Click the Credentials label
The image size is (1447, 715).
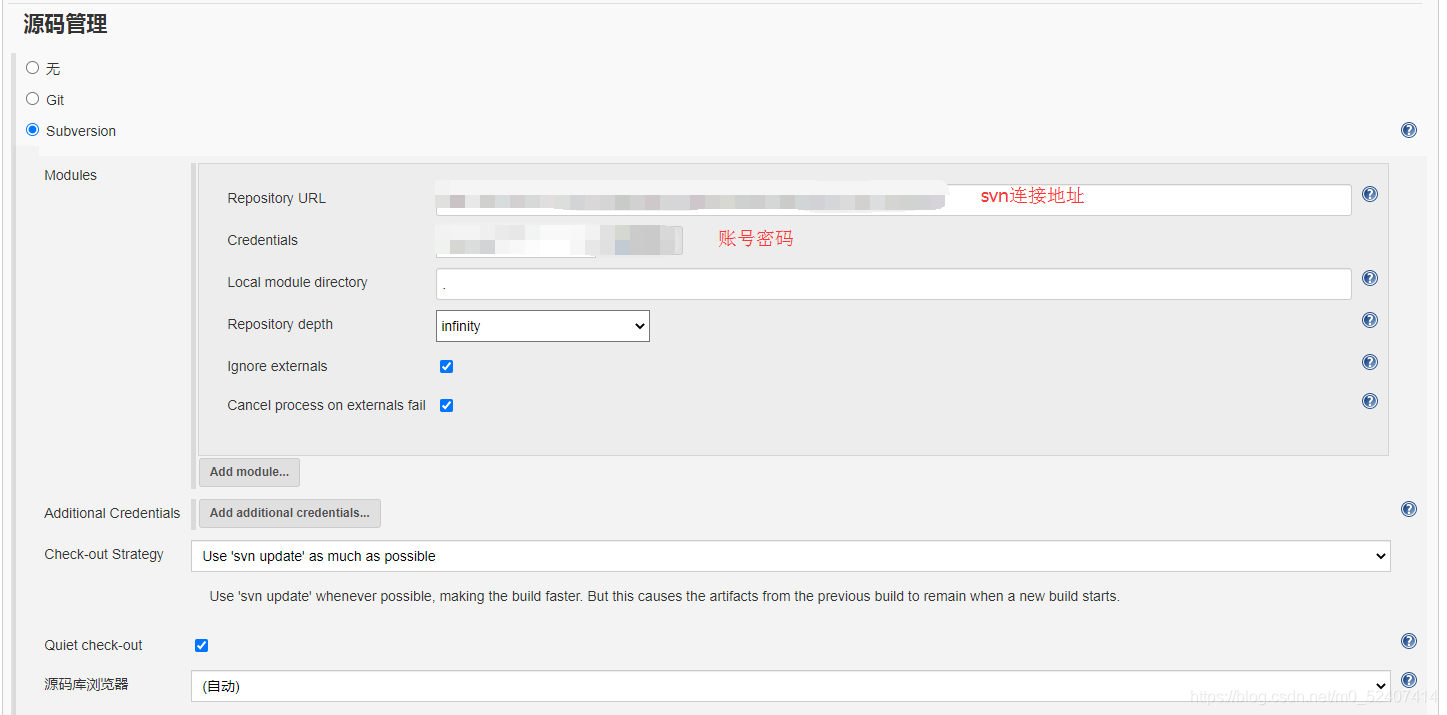[x=262, y=240]
